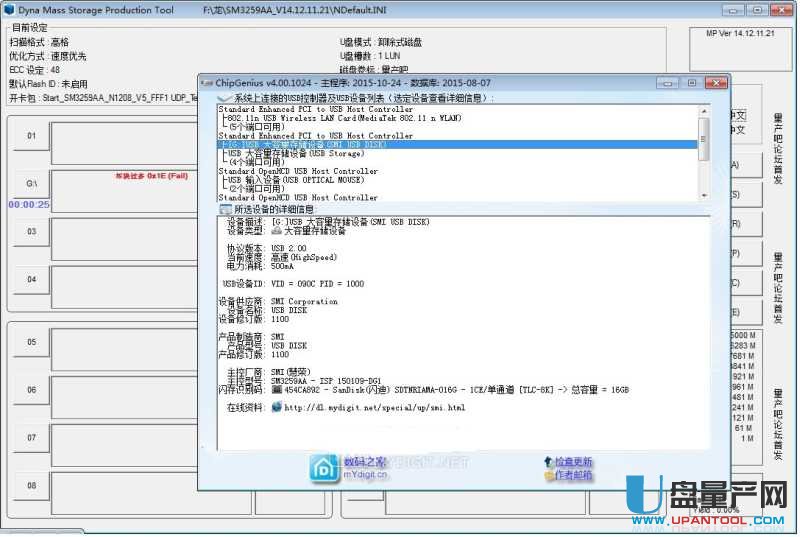Open the dl.mydigit.net smi.html link
This screenshot has height=537, width=800.
pyautogui.click(x=375, y=408)
